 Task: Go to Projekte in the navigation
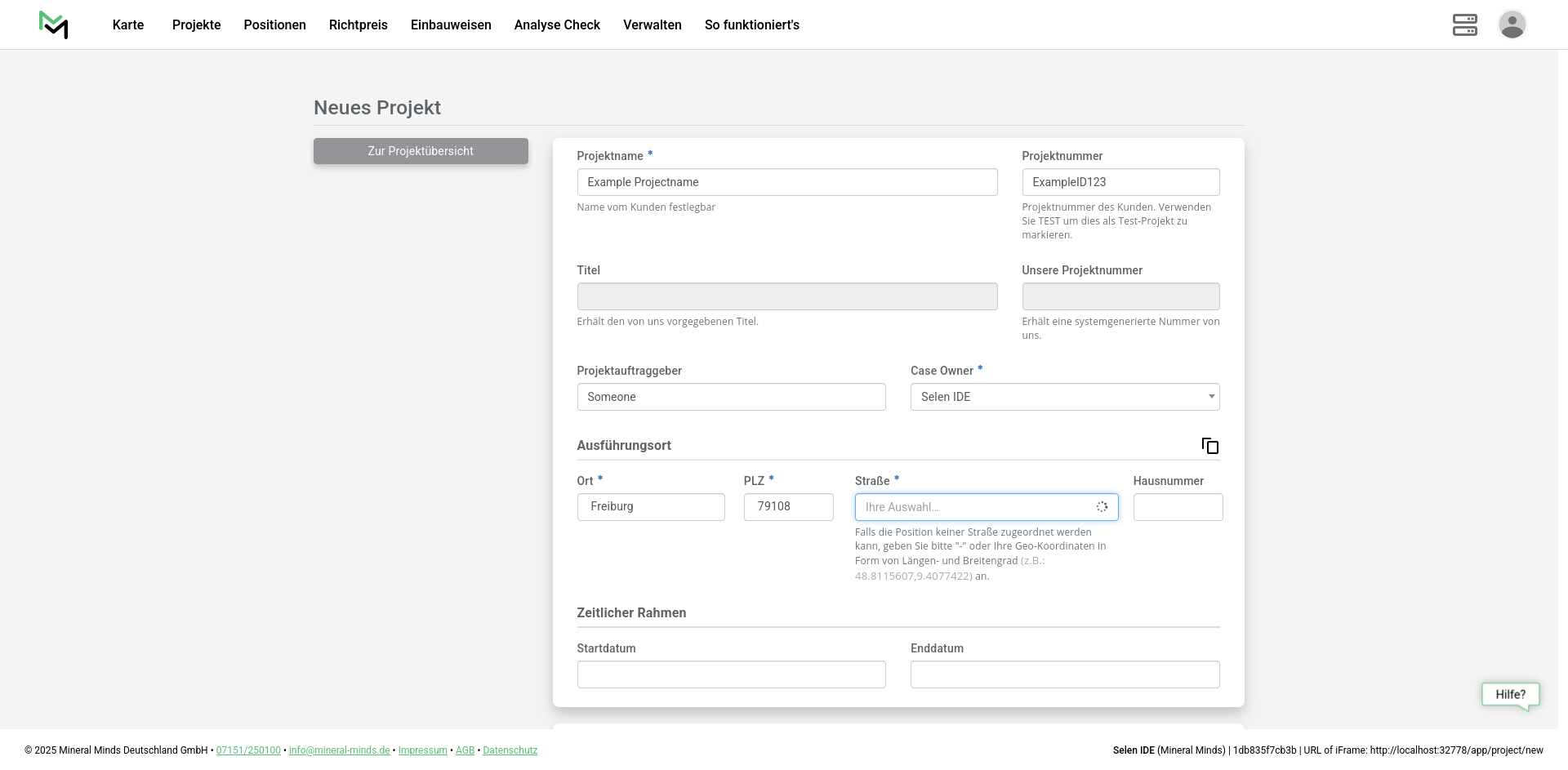tap(196, 25)
